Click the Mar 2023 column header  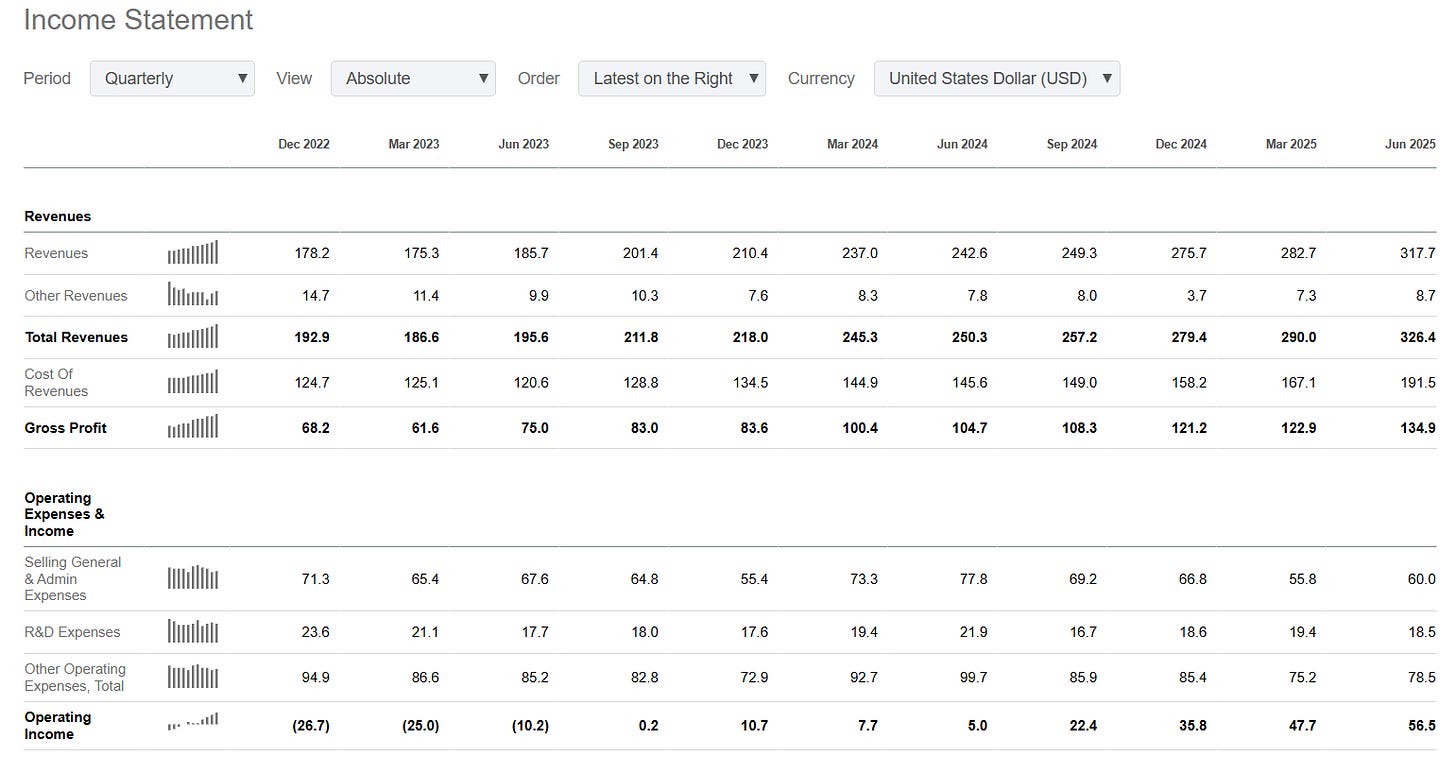(x=414, y=144)
